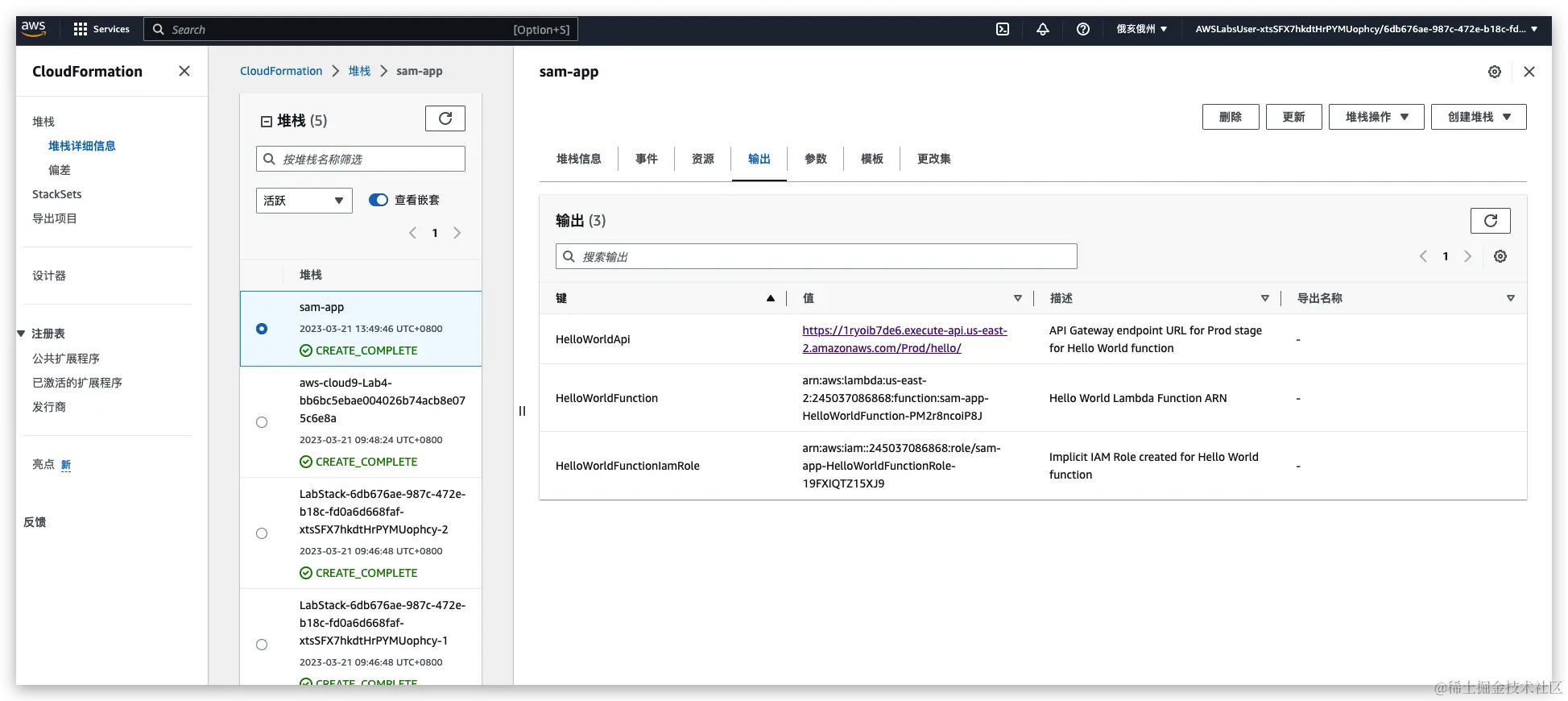Open 导出项目 in the sidebar
The width and height of the screenshot is (1568, 701).
click(x=55, y=218)
